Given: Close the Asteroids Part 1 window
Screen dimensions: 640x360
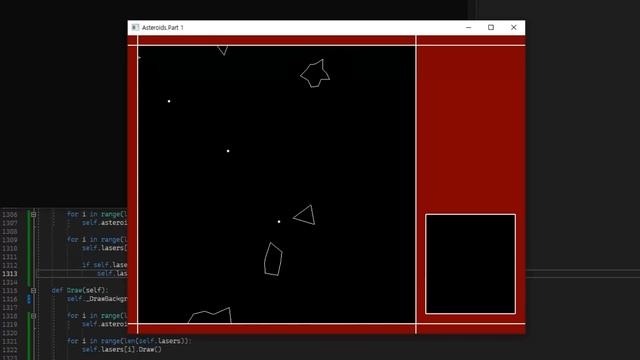Looking at the screenshot, I should tap(513, 27).
